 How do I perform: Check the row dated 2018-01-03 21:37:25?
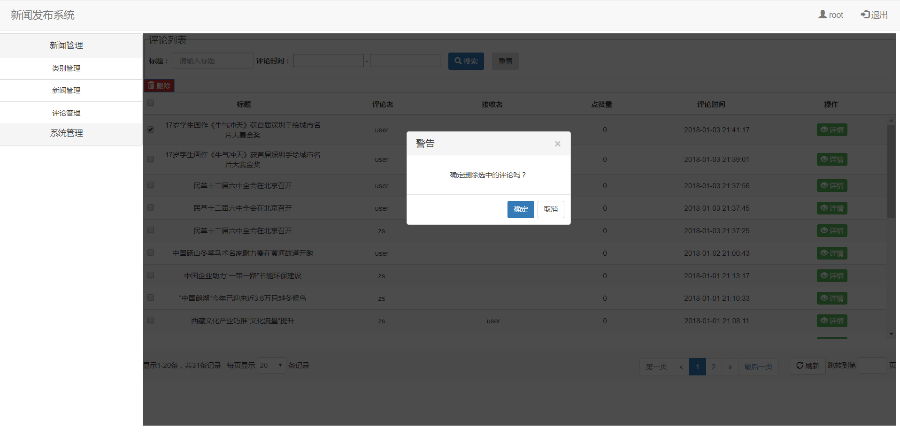tap(150, 230)
